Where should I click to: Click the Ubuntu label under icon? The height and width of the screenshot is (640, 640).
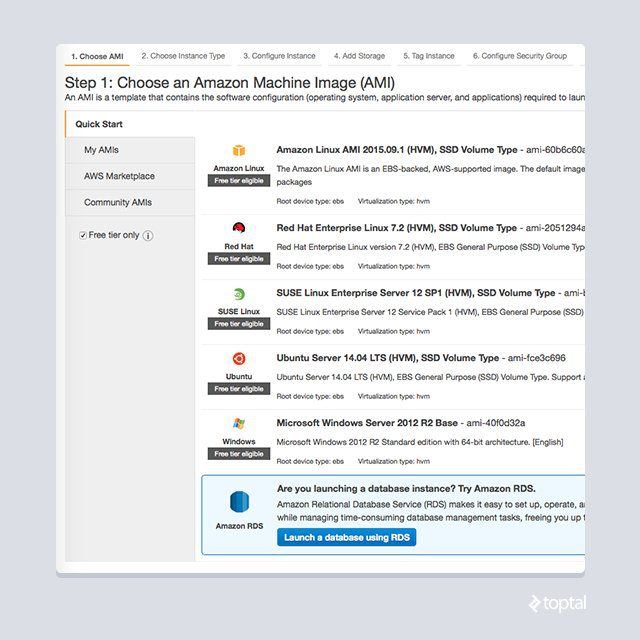[x=239, y=376]
